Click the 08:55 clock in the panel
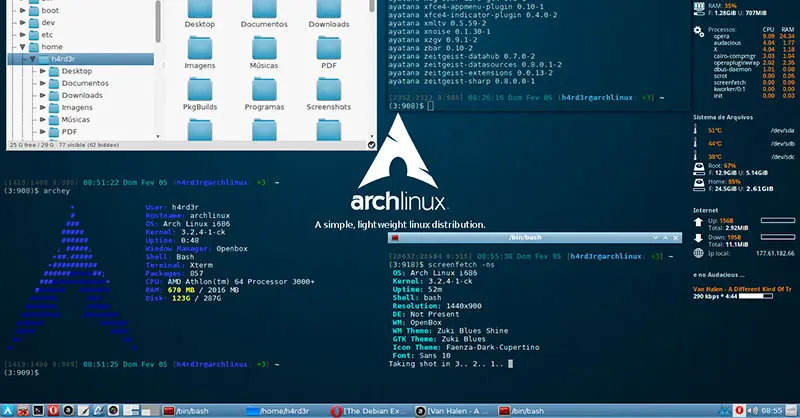 [771, 410]
